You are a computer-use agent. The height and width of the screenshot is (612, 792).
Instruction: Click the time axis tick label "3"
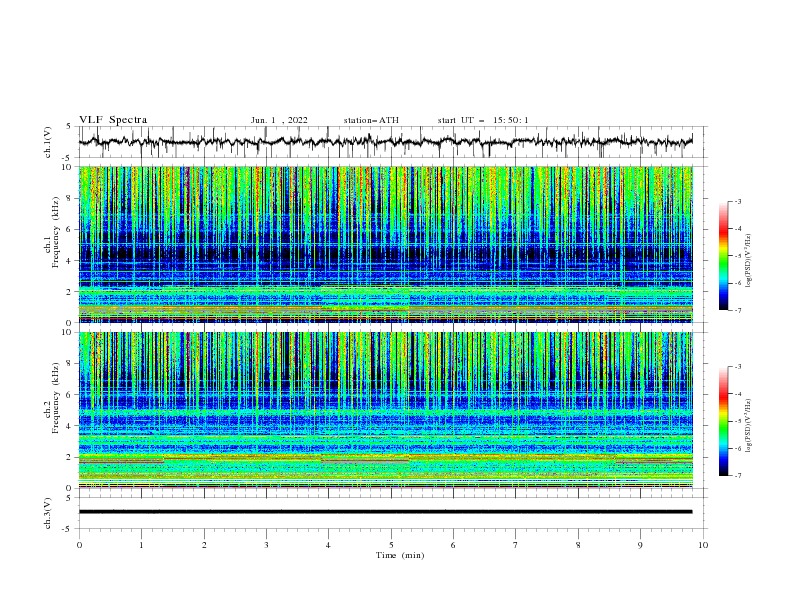[266, 545]
